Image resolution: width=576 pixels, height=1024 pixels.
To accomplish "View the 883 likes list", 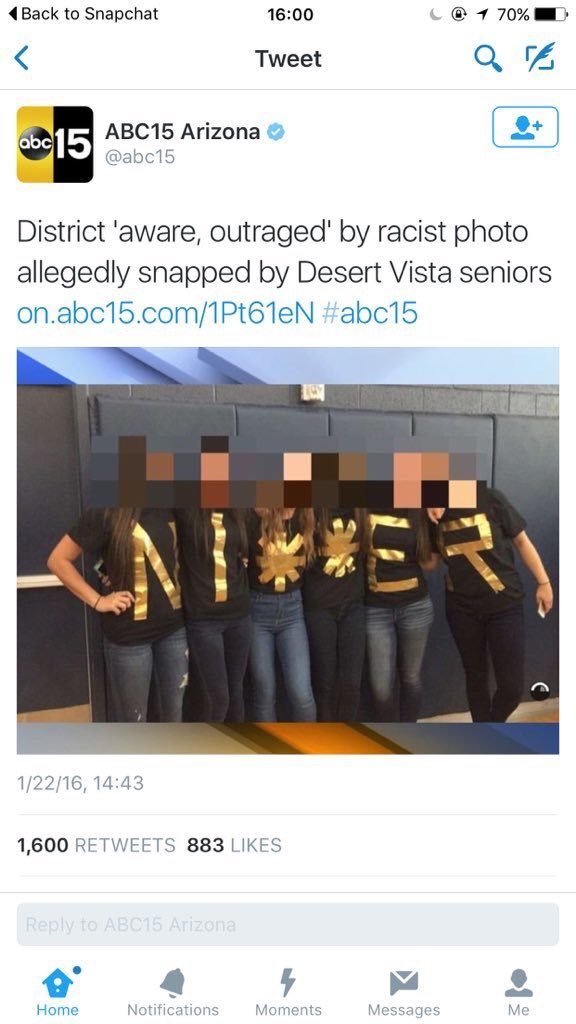I will (234, 845).
